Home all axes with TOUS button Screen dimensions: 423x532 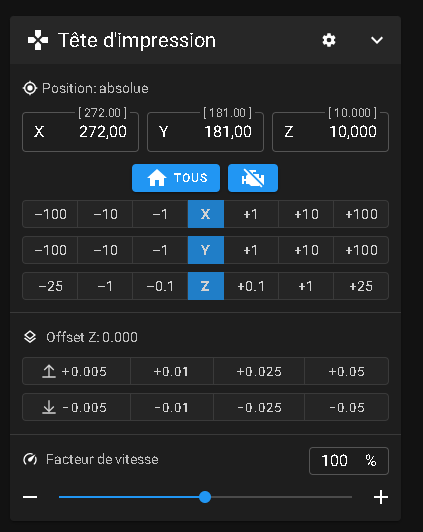(x=176, y=178)
